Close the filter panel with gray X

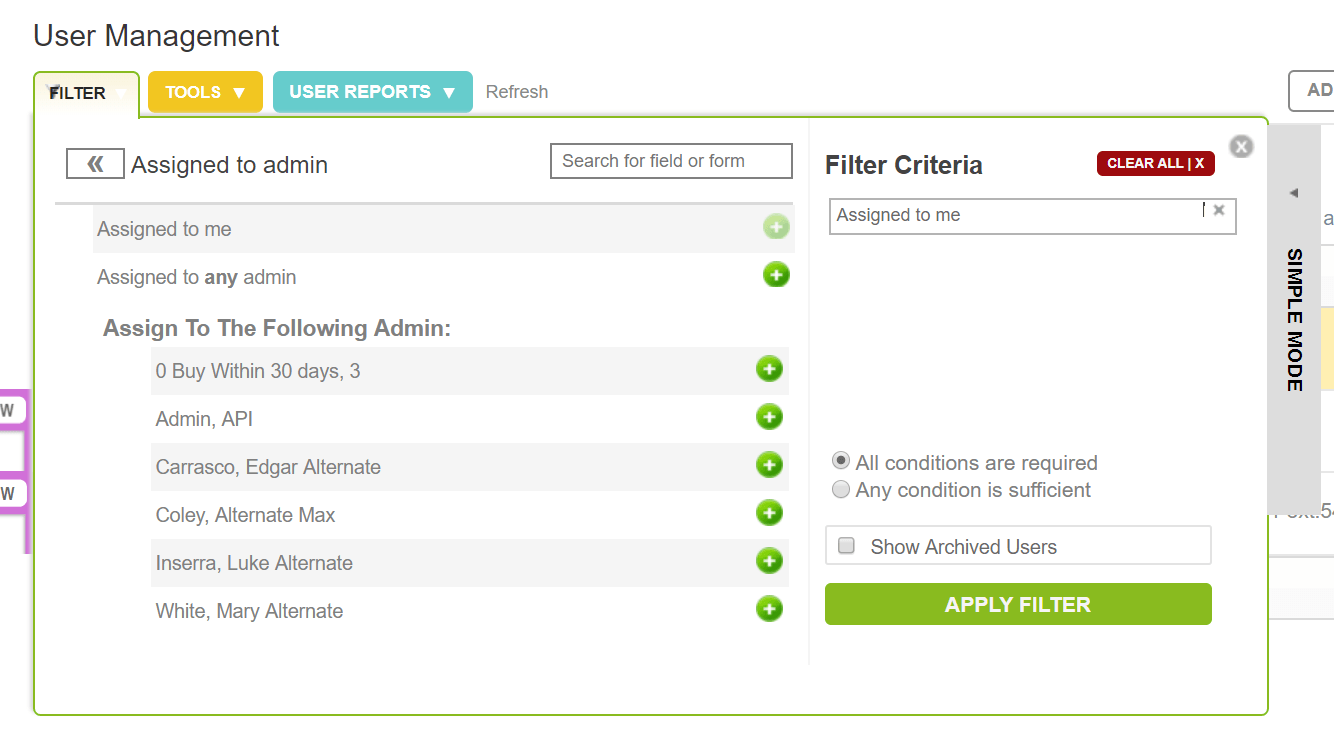point(1241,147)
